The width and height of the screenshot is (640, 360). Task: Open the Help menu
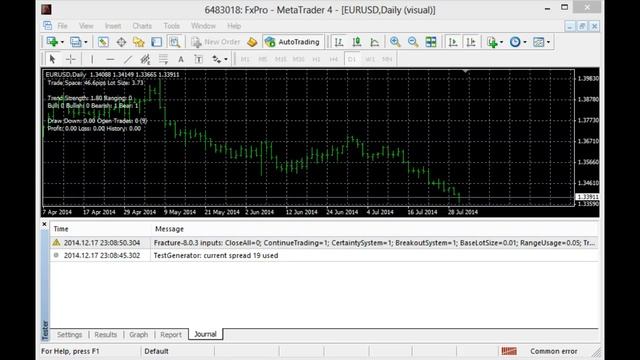pyautogui.click(x=234, y=26)
